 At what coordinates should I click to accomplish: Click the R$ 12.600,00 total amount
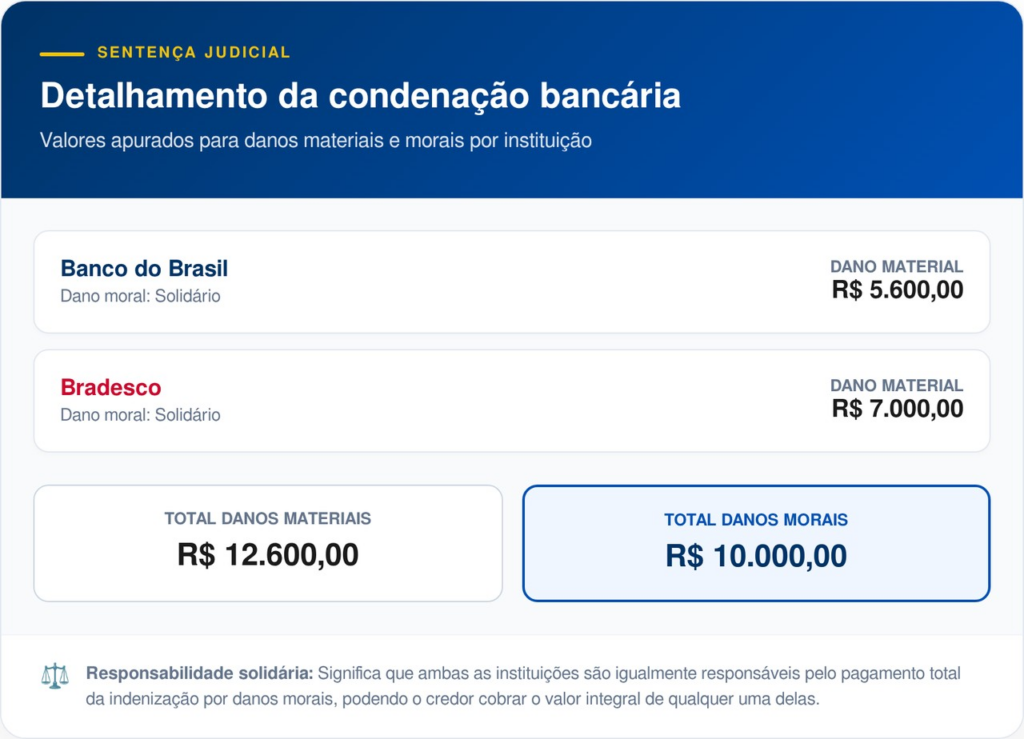point(268,555)
